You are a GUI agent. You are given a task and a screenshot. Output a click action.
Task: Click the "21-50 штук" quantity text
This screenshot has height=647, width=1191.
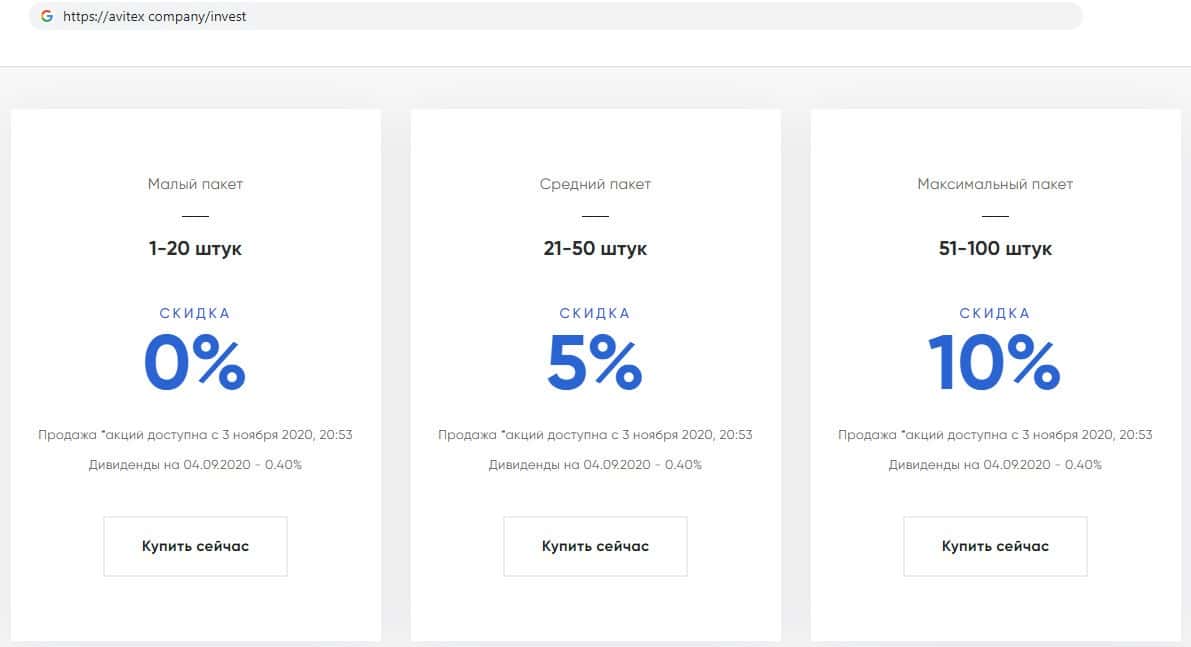(x=595, y=248)
